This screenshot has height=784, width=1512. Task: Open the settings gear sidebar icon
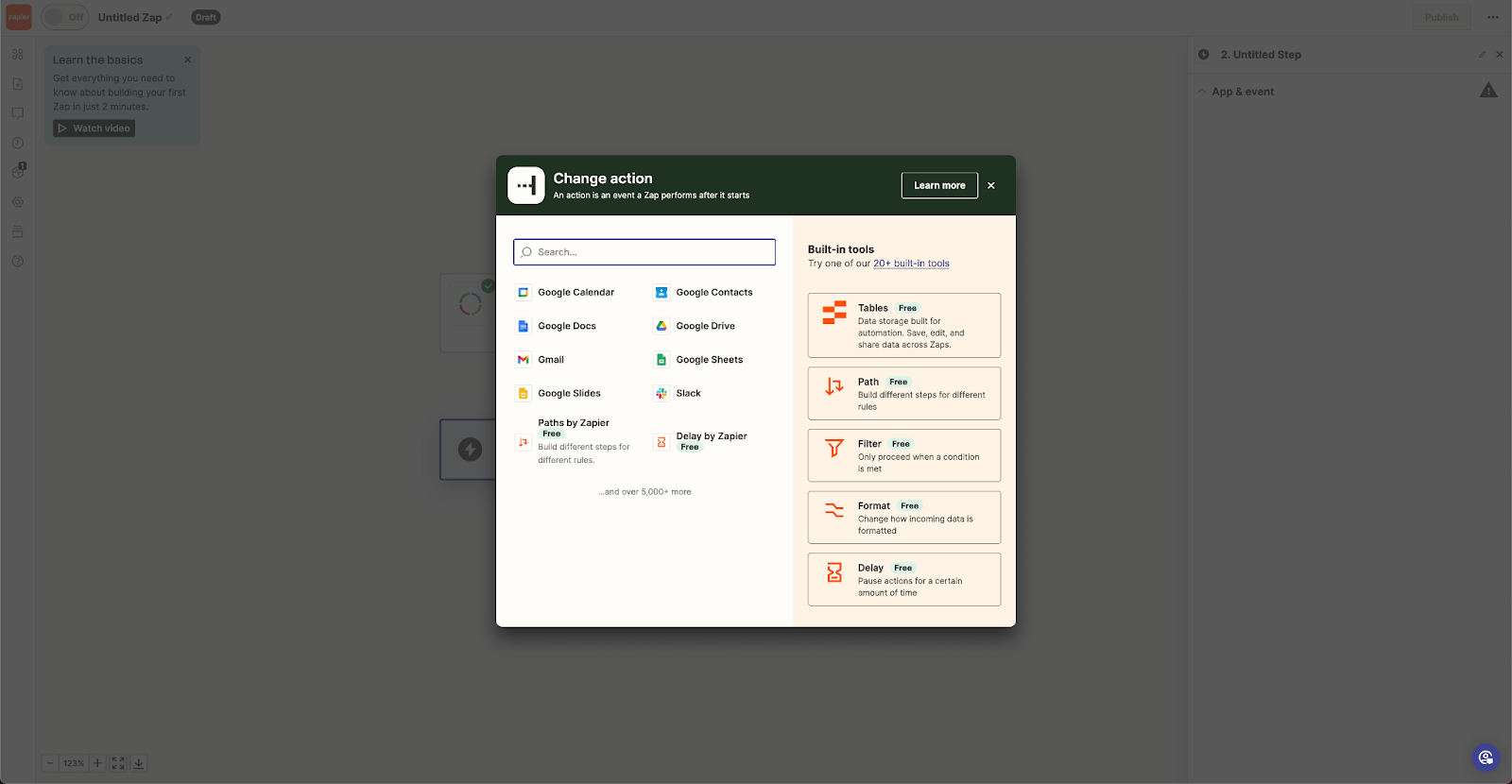(18, 202)
